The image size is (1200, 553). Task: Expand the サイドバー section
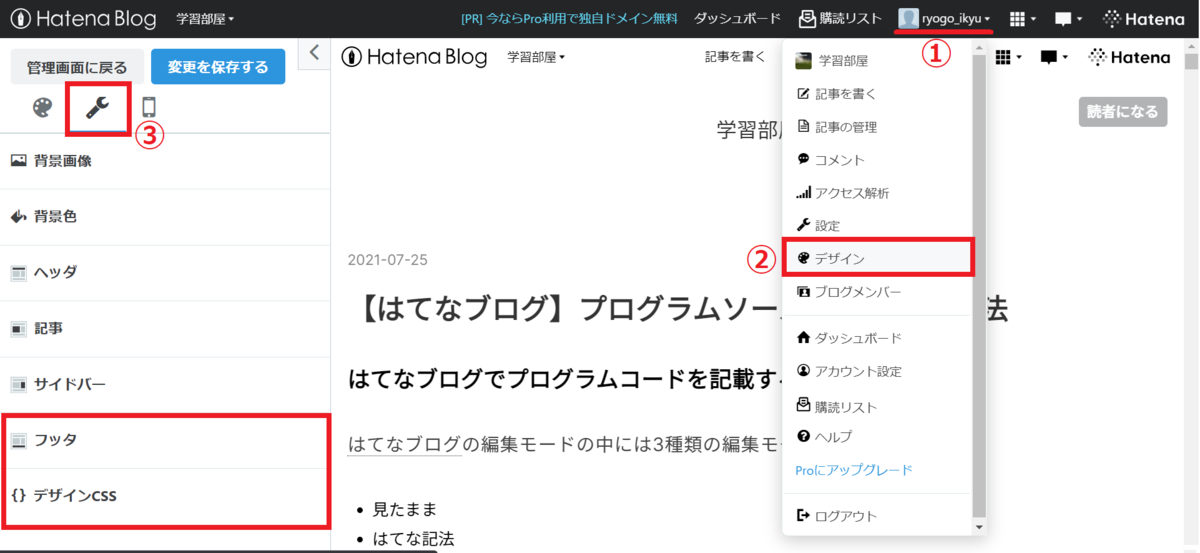click(165, 384)
